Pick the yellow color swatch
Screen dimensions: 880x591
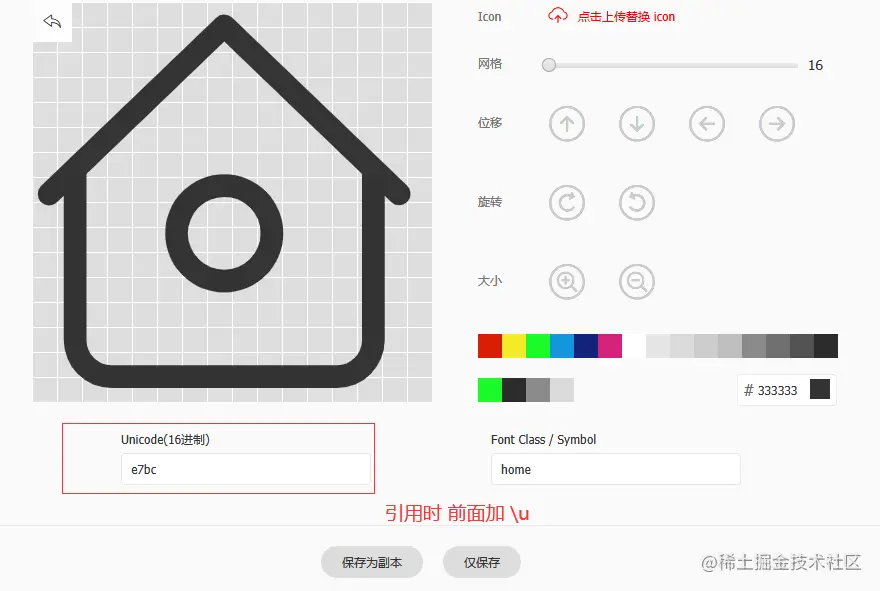tap(514, 346)
